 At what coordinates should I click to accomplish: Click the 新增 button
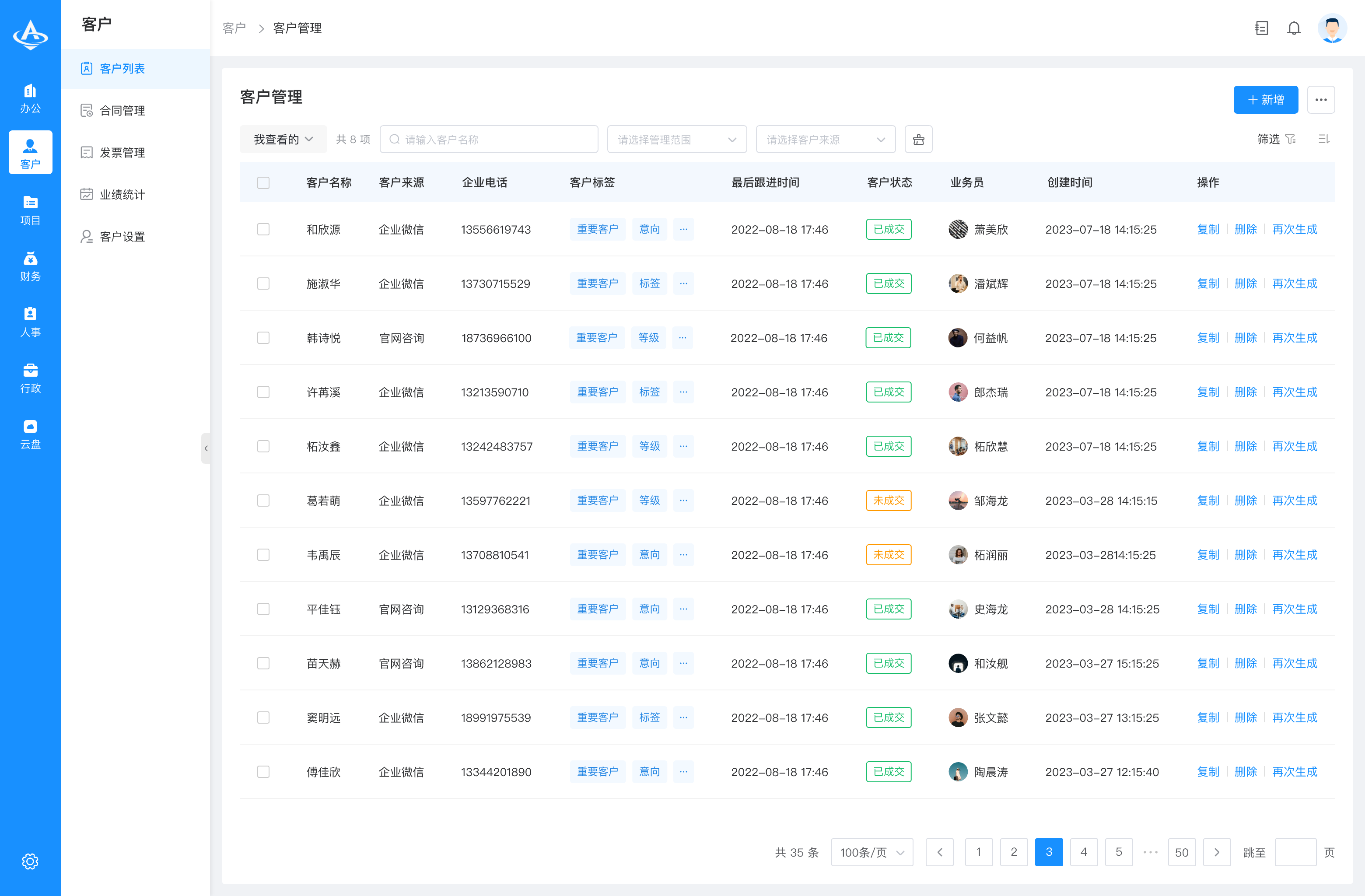pyautogui.click(x=1266, y=99)
